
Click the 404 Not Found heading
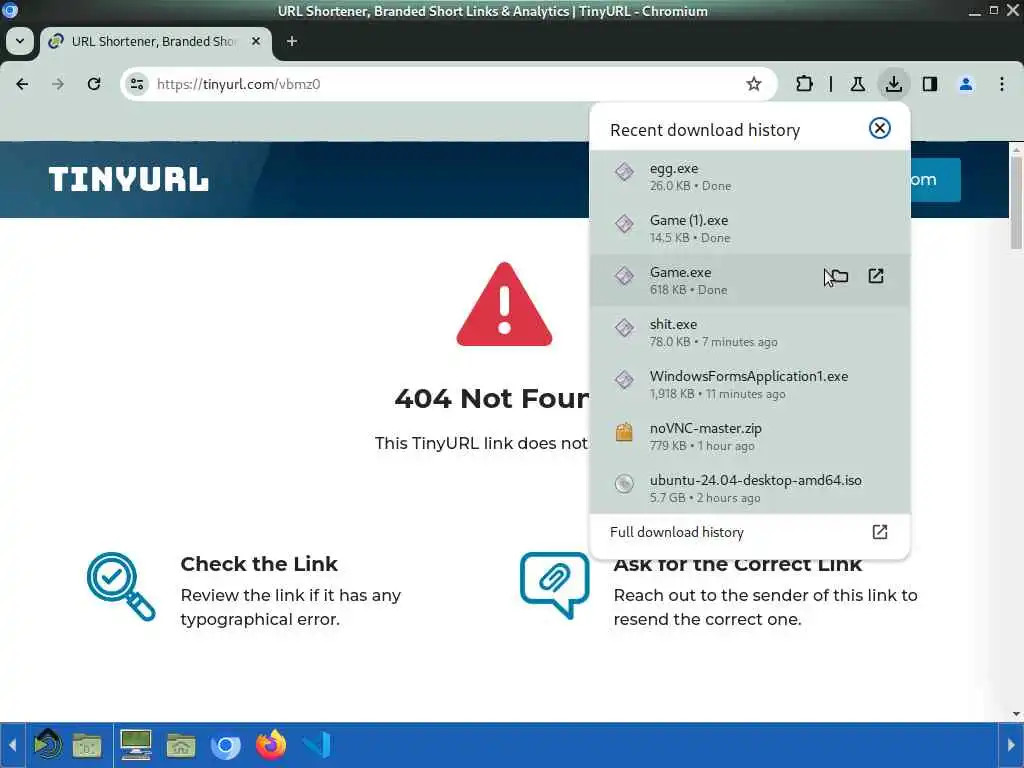pos(491,398)
